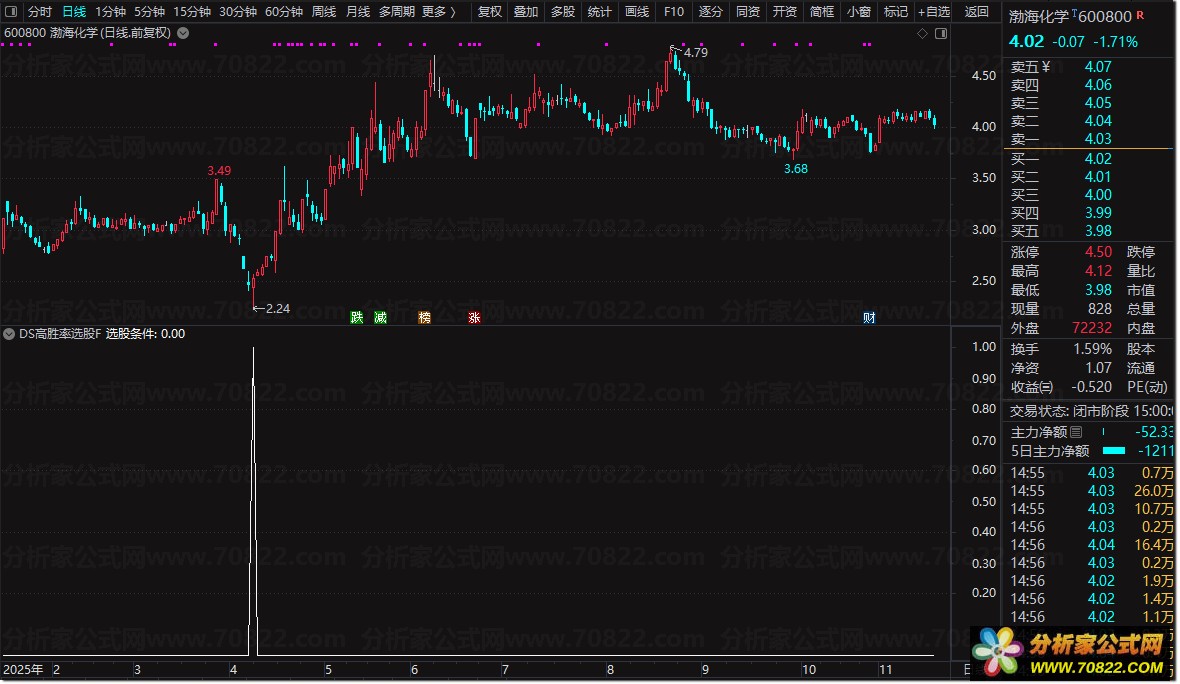The image size is (1180, 684).
Task: Click the red 涨 event marker
Action: [x=474, y=318]
